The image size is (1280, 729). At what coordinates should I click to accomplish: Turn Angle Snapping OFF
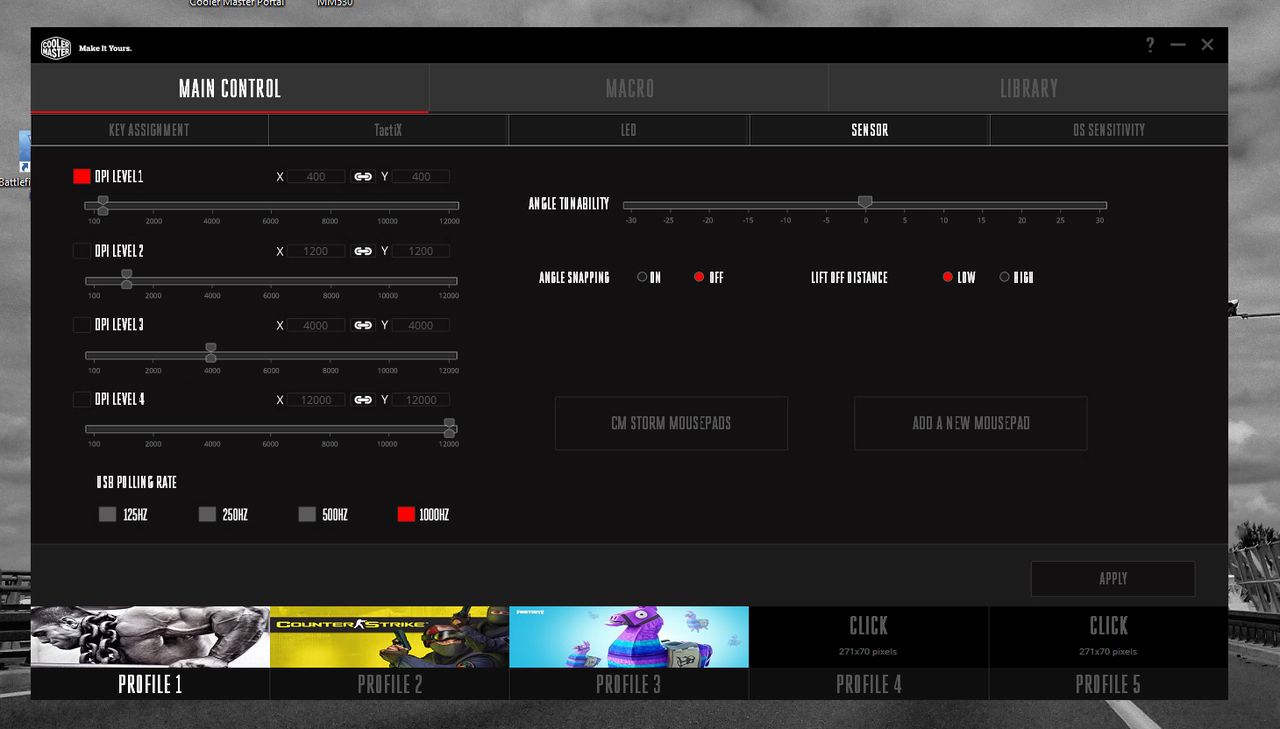[x=699, y=277]
